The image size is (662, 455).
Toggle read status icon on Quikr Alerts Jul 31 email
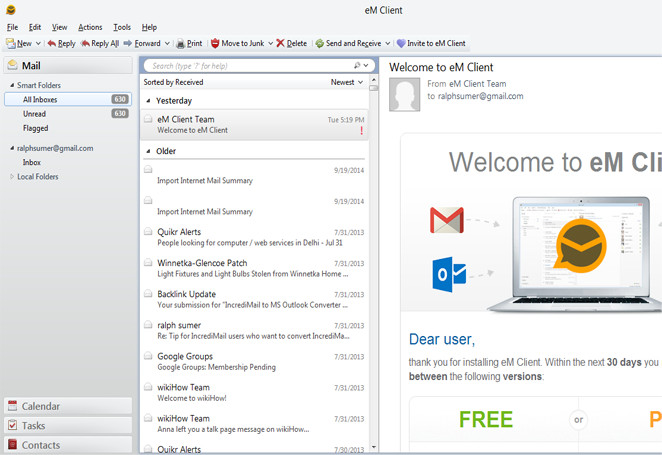click(x=148, y=232)
